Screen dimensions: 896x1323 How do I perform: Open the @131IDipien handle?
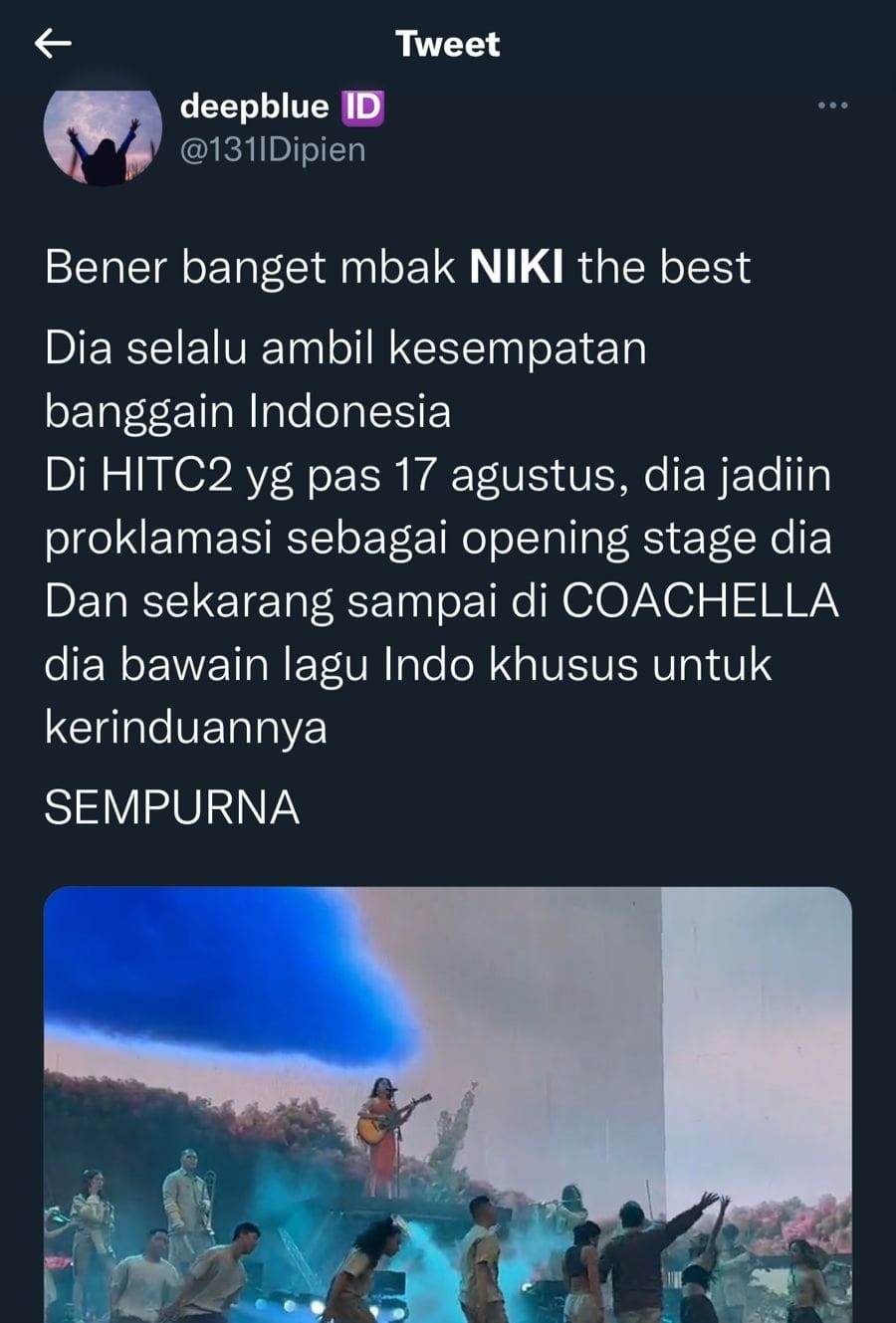click(x=273, y=149)
